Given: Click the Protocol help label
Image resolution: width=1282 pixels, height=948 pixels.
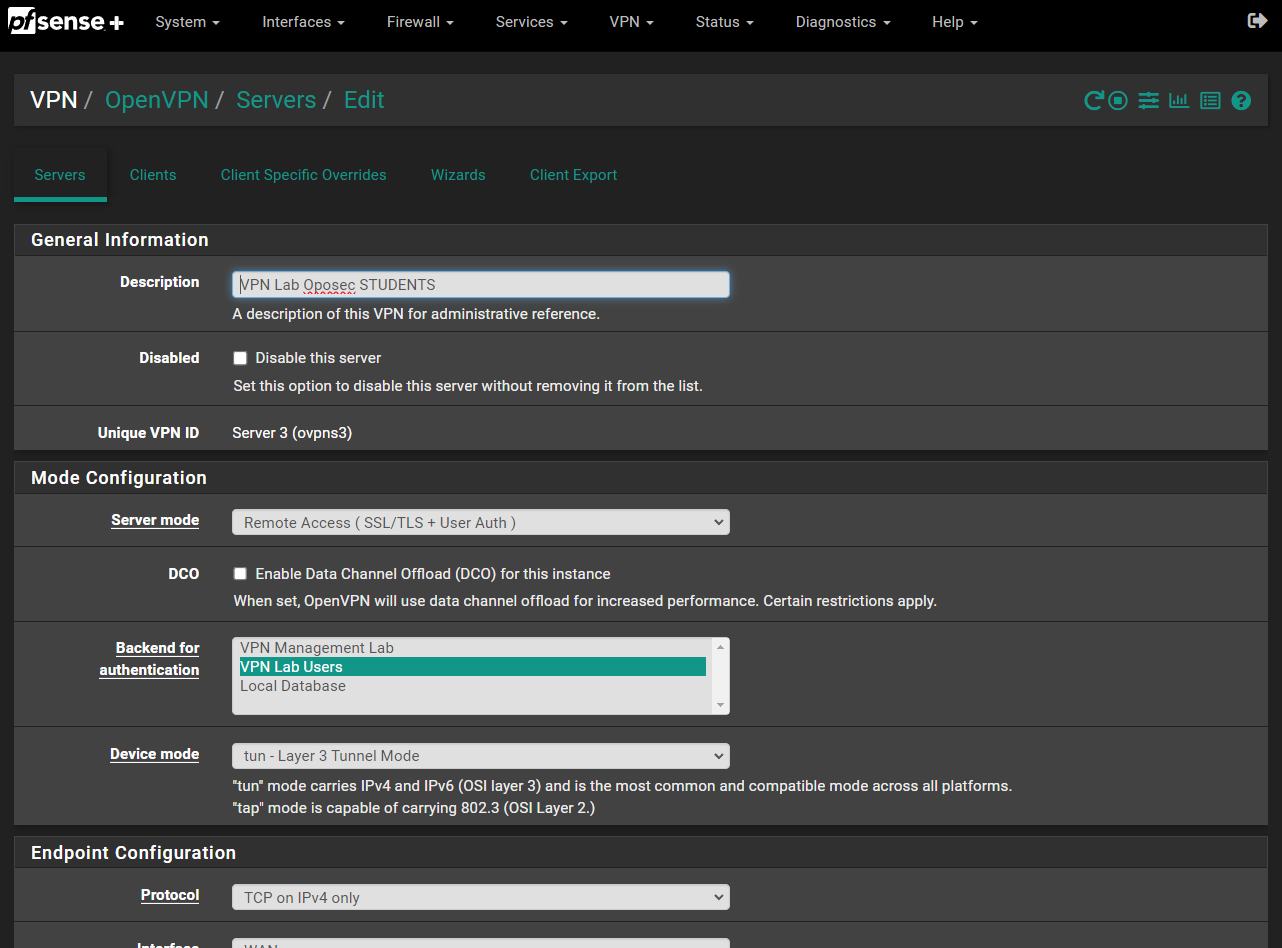Looking at the screenshot, I should 170,895.
